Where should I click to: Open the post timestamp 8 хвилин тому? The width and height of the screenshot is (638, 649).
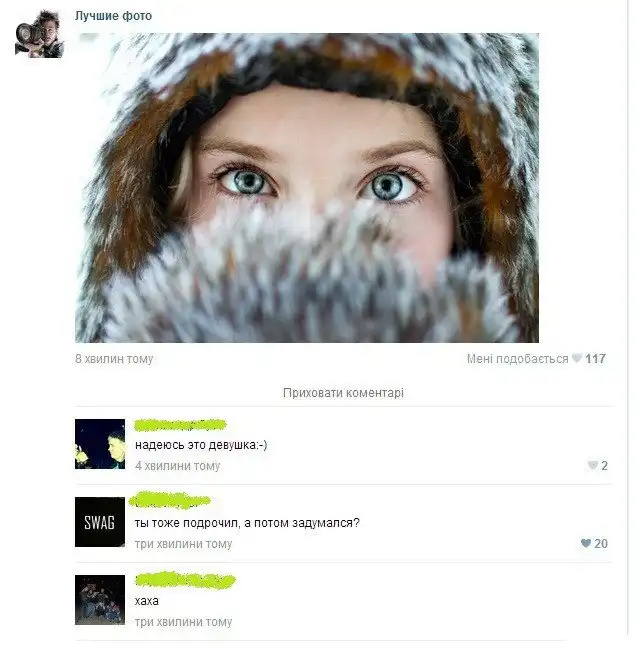click(x=114, y=359)
